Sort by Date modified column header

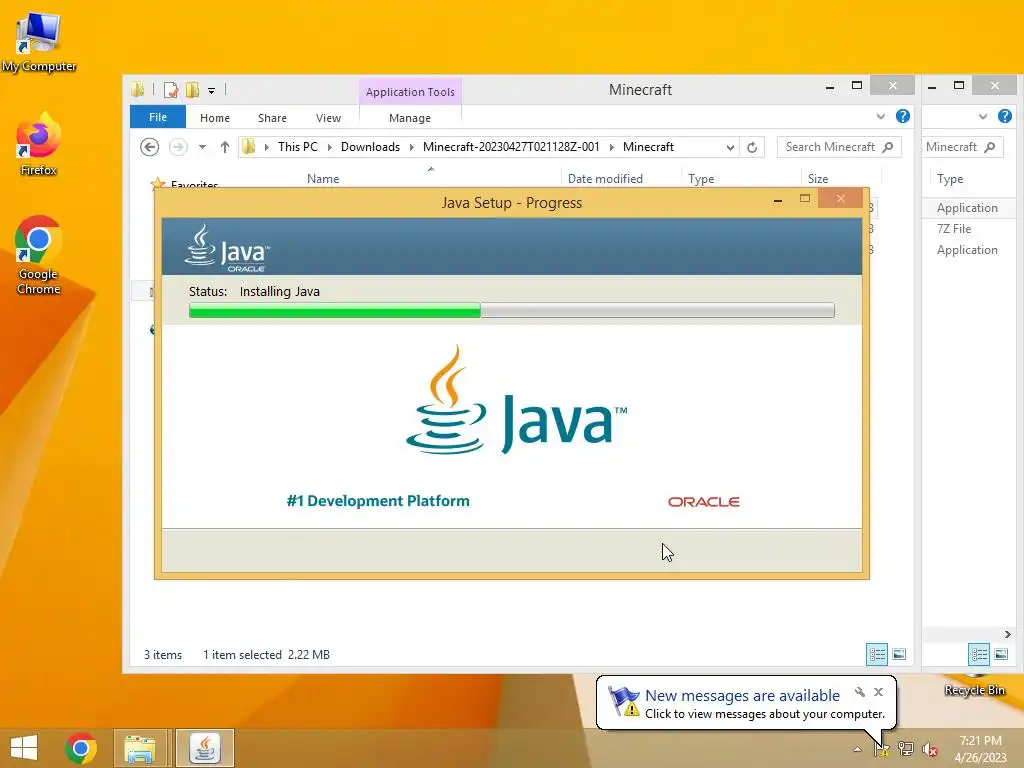[605, 179]
